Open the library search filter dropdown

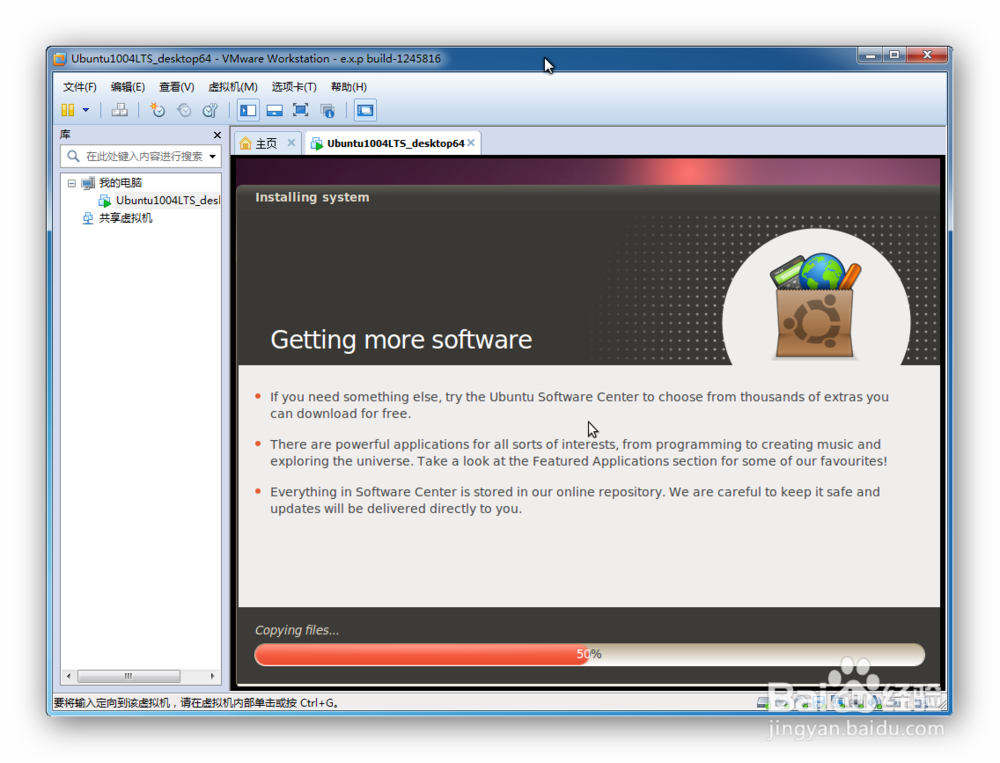[212, 156]
